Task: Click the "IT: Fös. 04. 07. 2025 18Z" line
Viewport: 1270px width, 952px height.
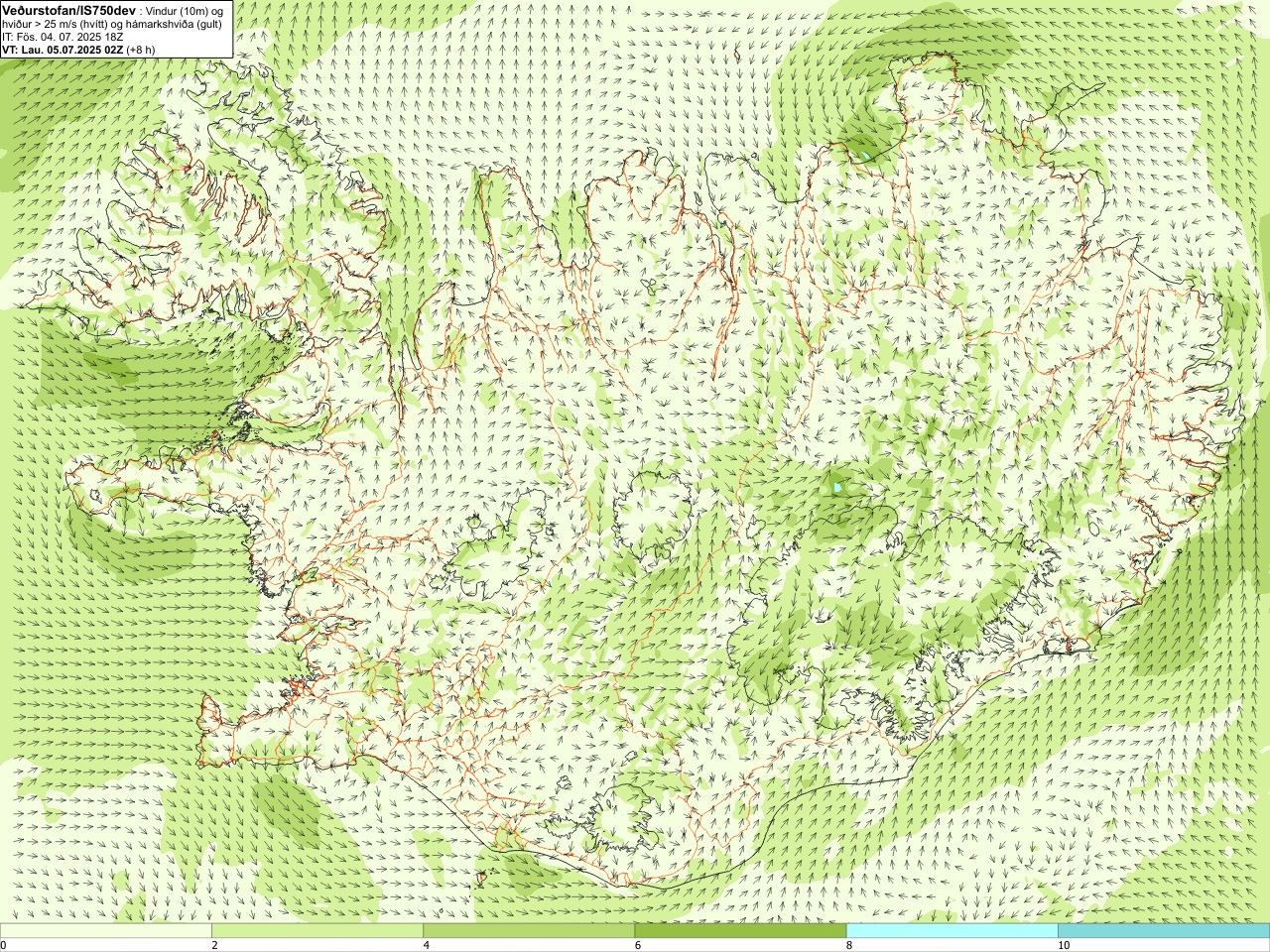Action: tap(63, 37)
